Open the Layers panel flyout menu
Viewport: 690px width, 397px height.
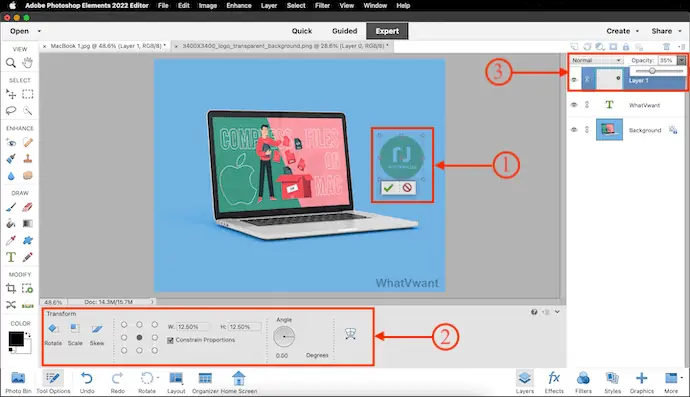click(682, 47)
